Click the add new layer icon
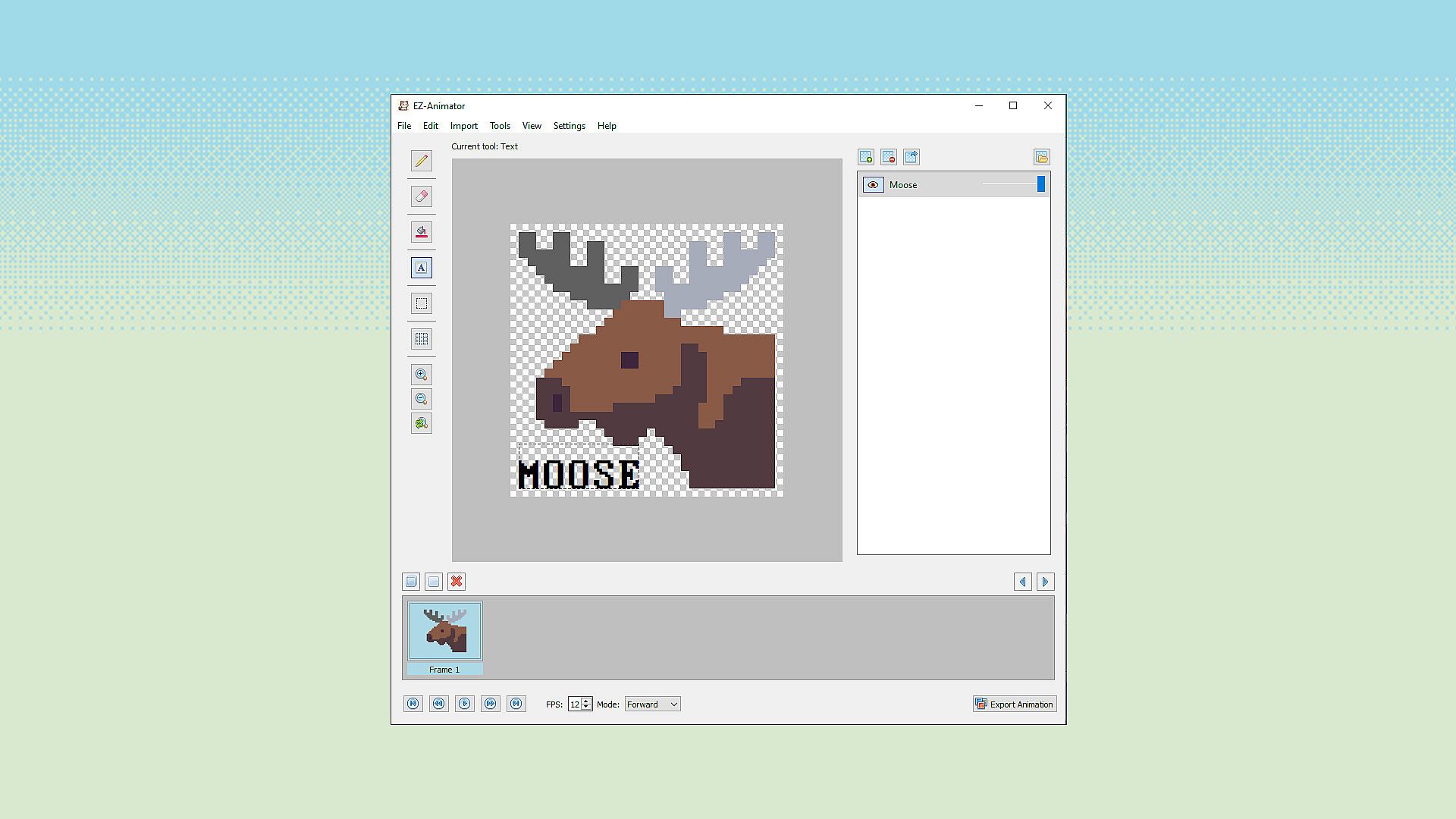The height and width of the screenshot is (819, 1456). tap(866, 157)
